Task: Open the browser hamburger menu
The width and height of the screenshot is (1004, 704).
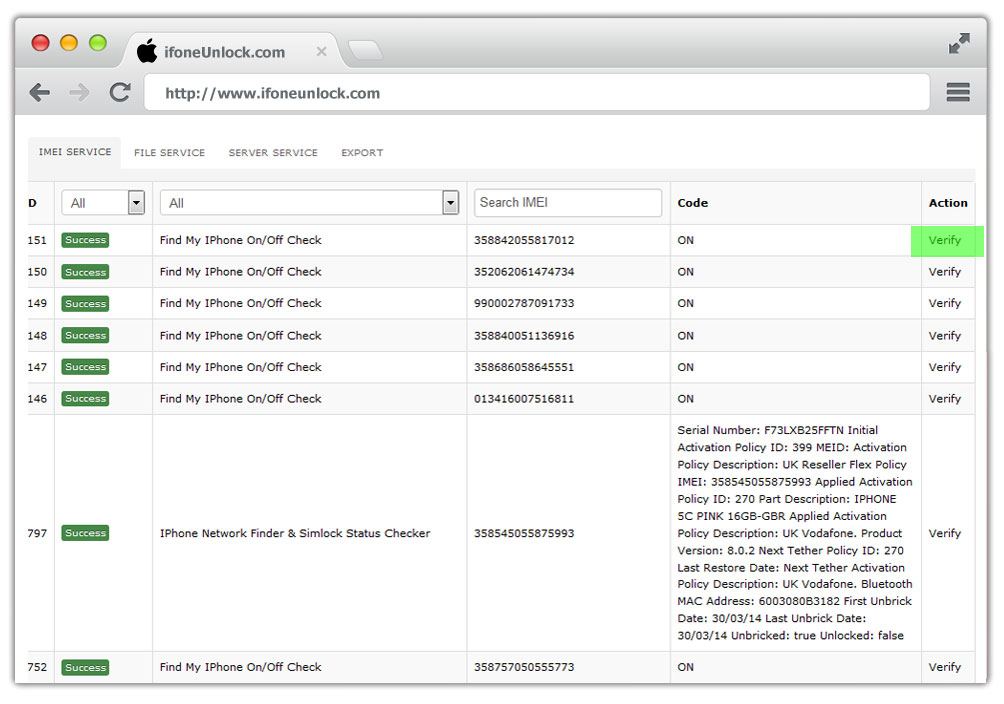Action: [958, 92]
